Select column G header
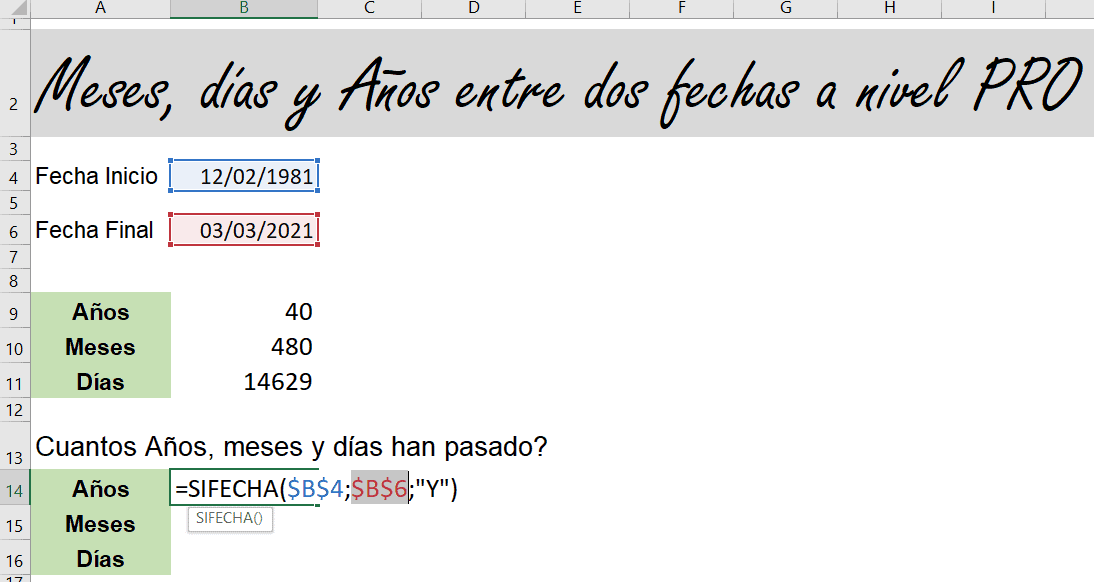Image resolution: width=1094 pixels, height=582 pixels. (x=786, y=8)
